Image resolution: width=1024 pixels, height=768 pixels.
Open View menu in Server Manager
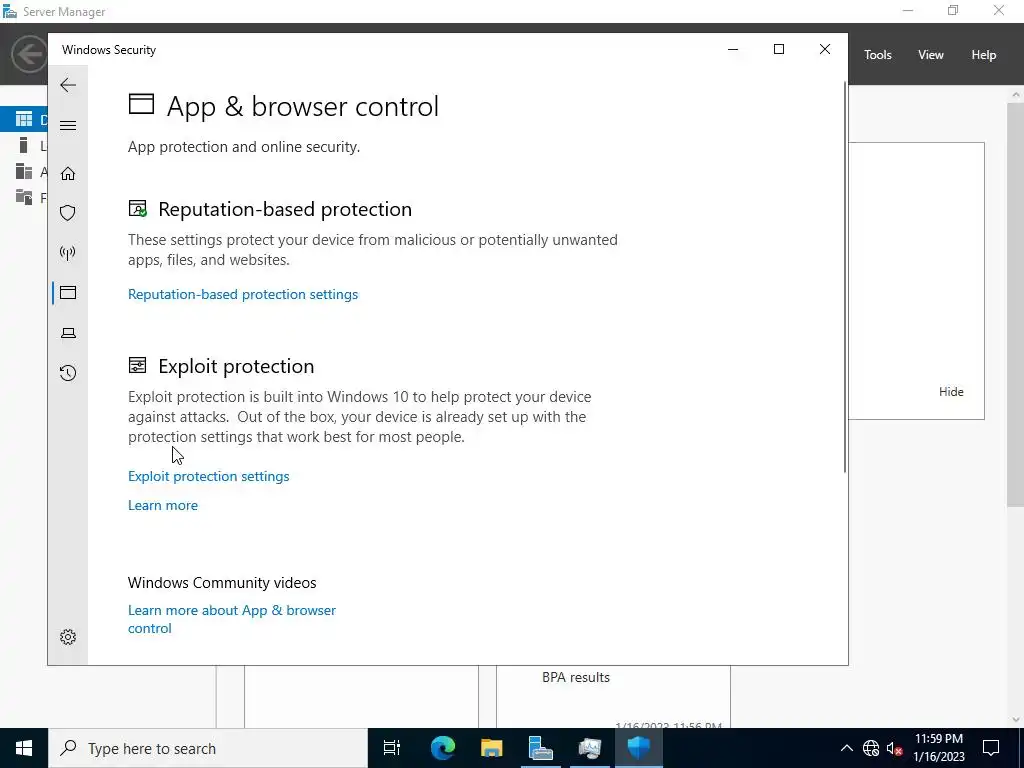(x=931, y=55)
